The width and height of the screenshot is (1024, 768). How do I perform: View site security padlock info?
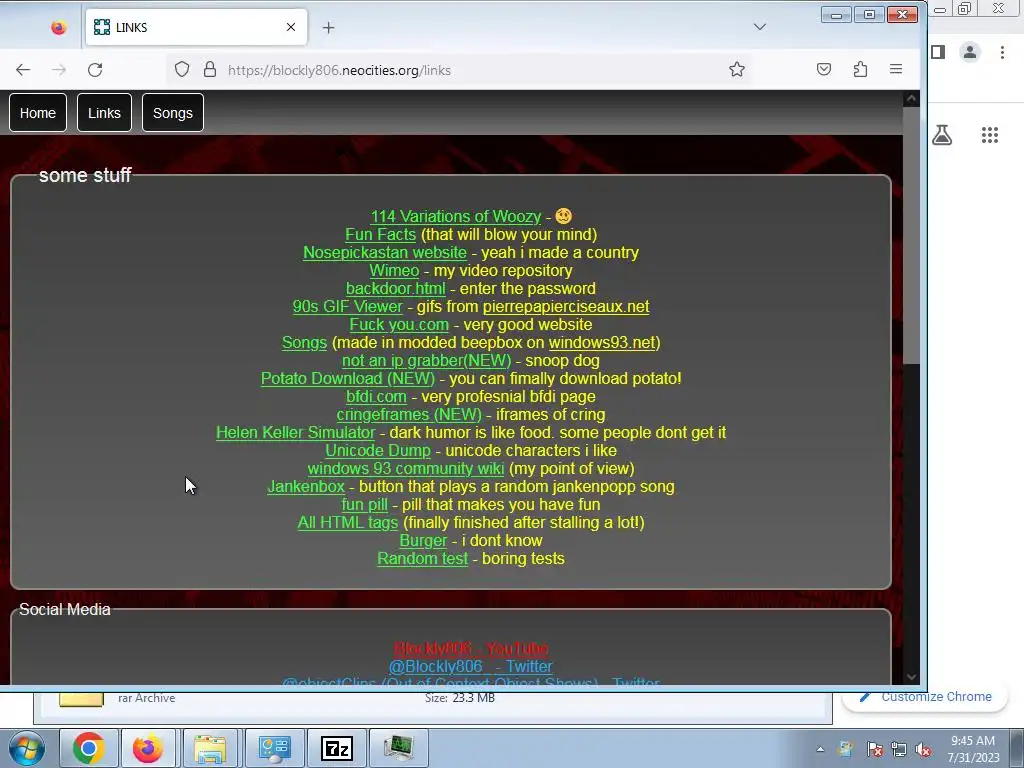210,70
